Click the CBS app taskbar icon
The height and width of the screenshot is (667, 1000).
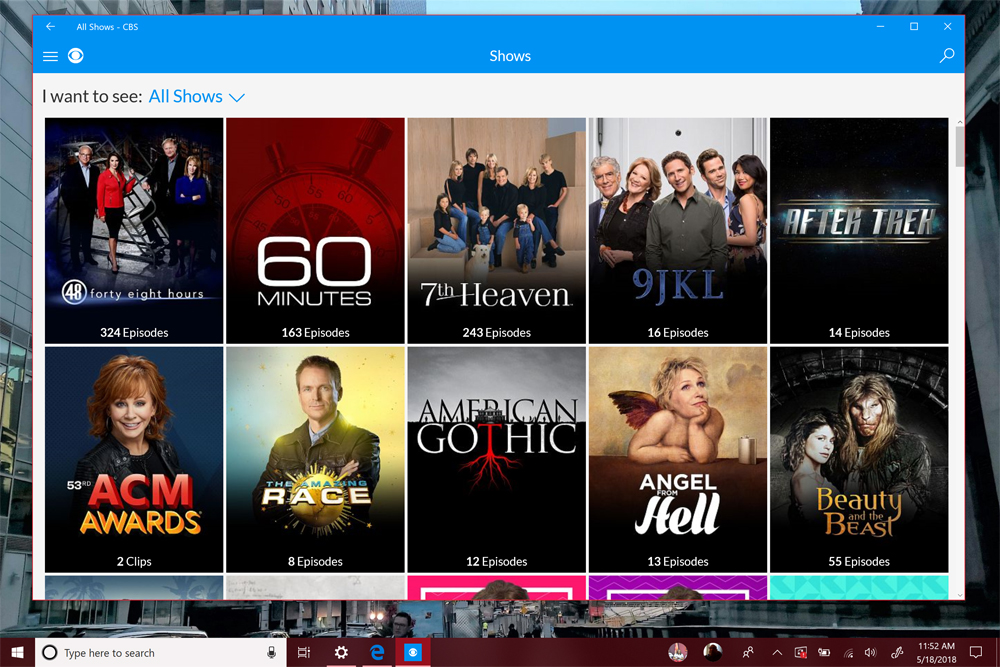pyautogui.click(x=413, y=652)
